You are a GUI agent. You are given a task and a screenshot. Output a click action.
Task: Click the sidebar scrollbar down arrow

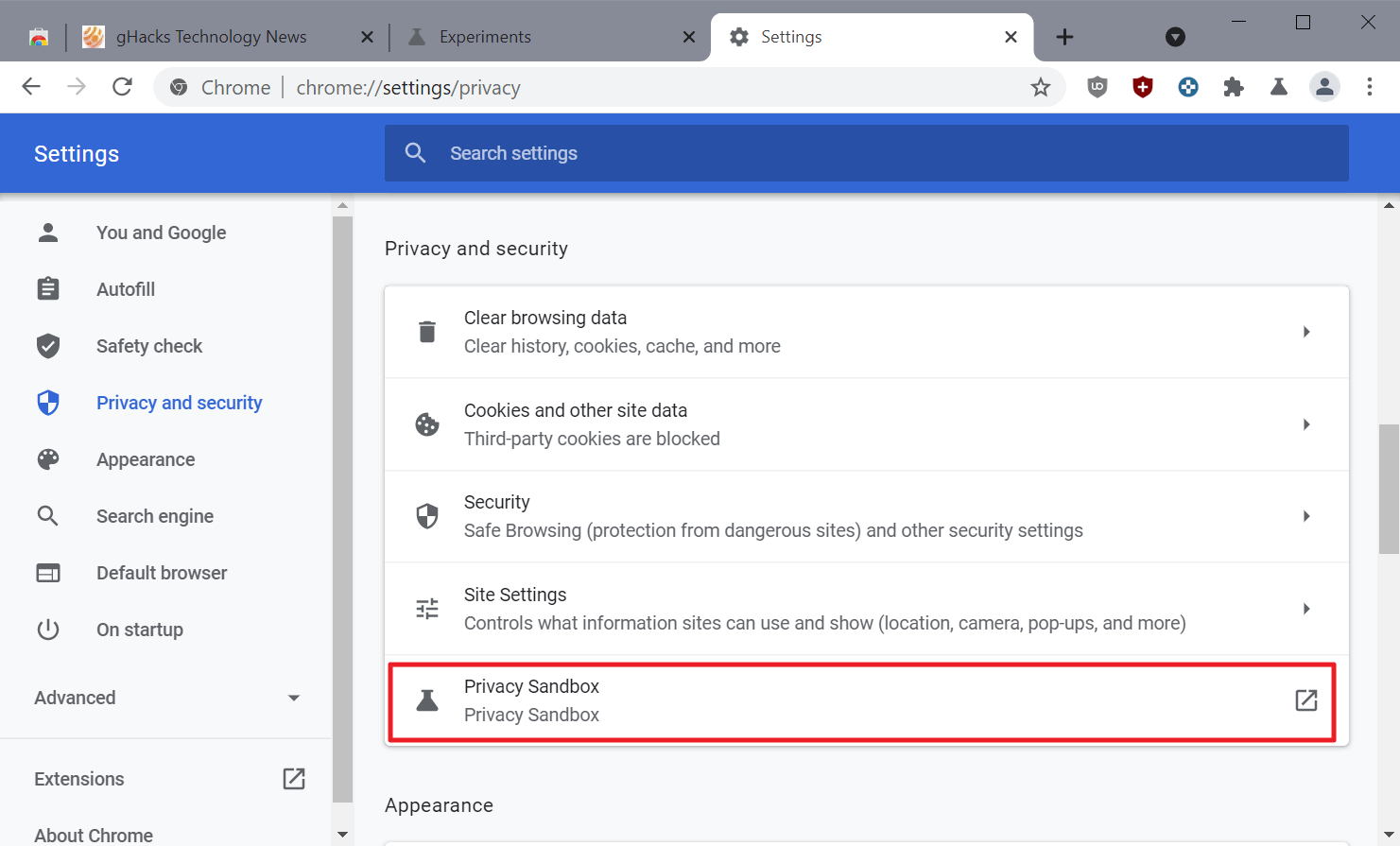342,836
